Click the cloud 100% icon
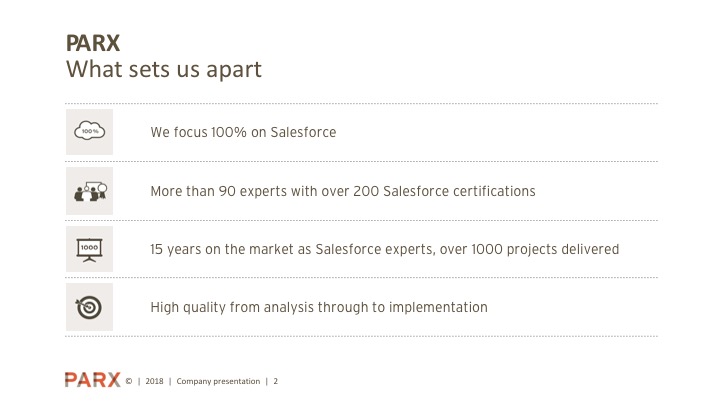Viewport: 720px width, 405px height. [x=89, y=131]
